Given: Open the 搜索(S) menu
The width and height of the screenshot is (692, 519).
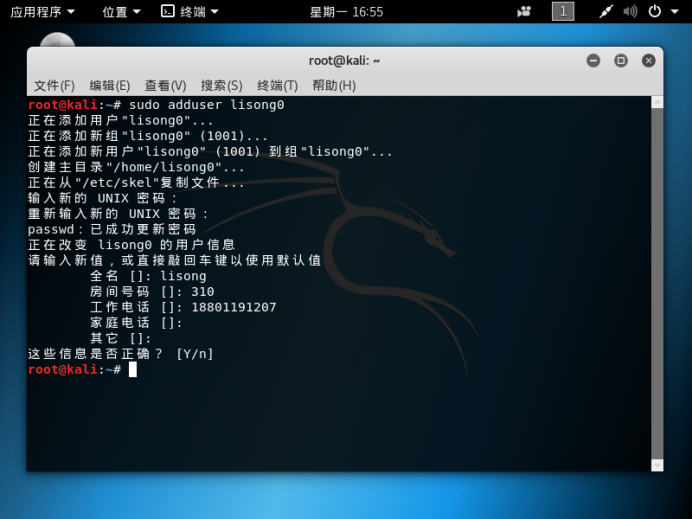Looking at the screenshot, I should coord(222,85).
